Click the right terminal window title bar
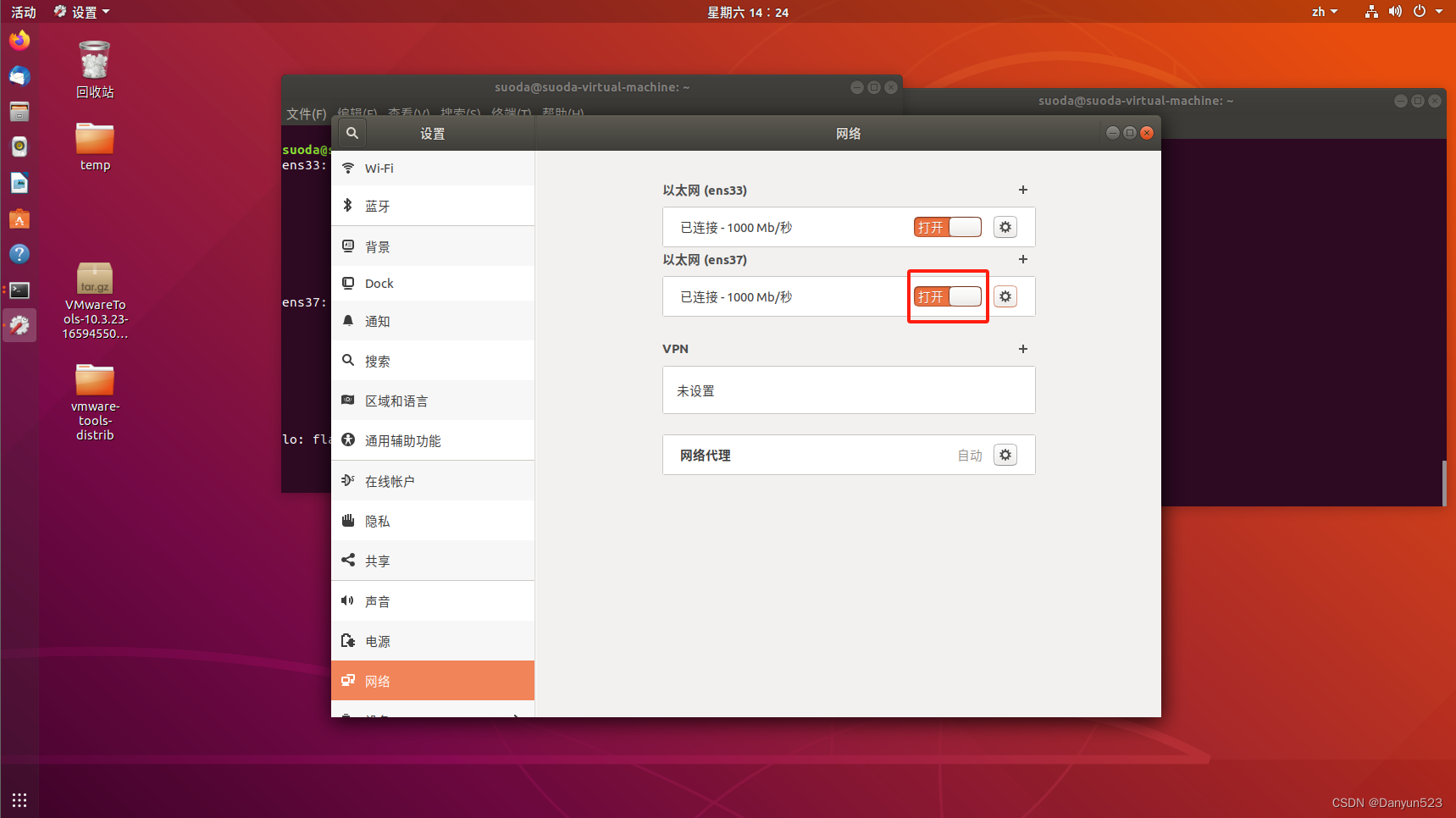 click(1135, 101)
